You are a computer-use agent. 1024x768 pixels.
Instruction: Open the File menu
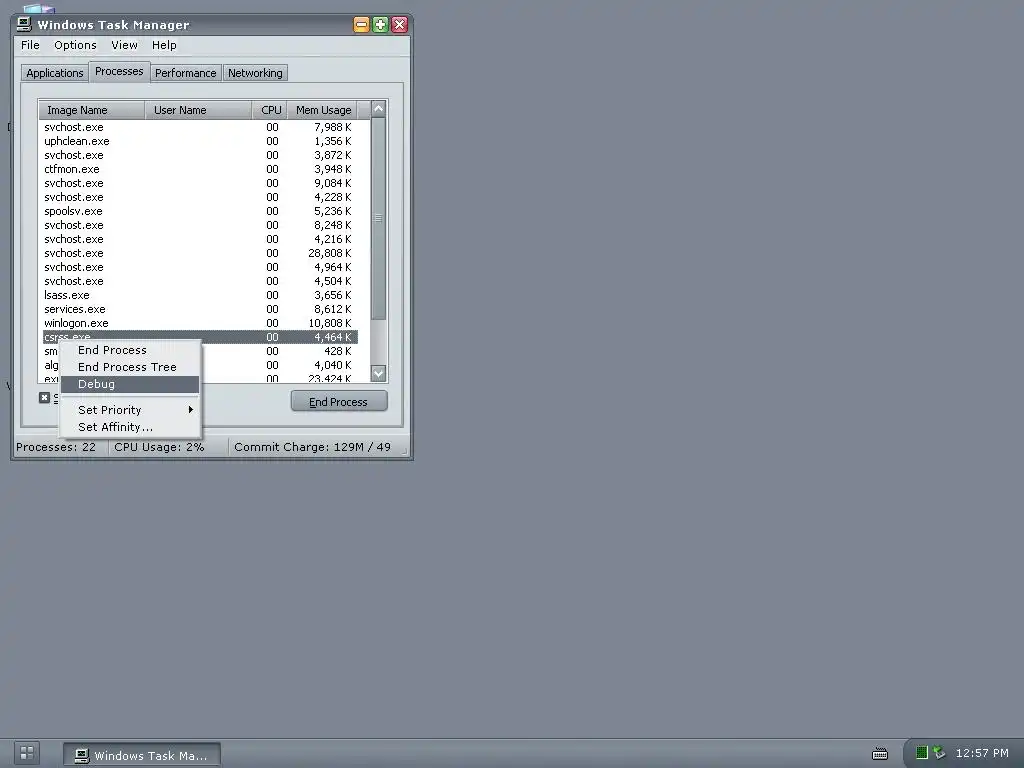pos(30,45)
